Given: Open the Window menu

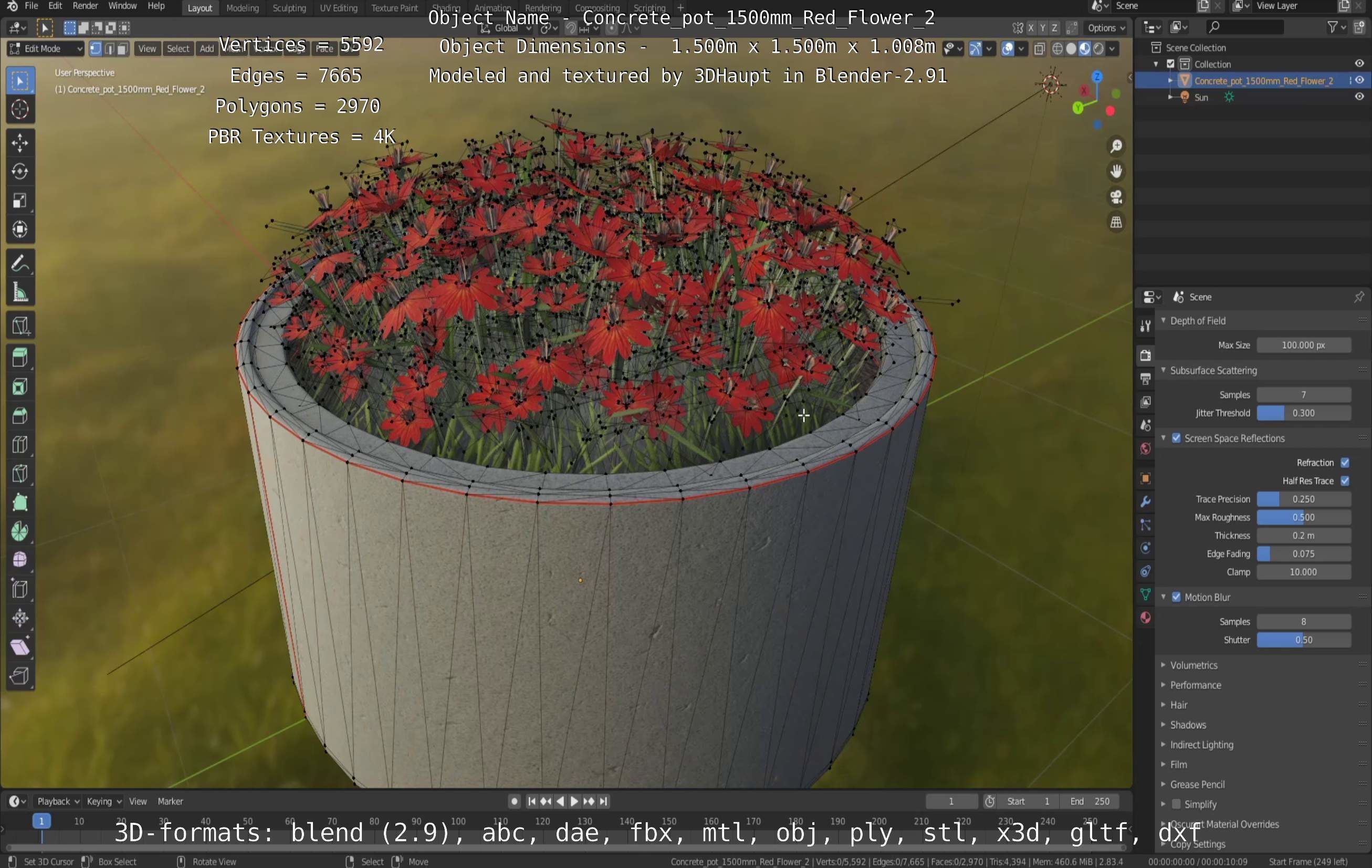Looking at the screenshot, I should click(122, 6).
